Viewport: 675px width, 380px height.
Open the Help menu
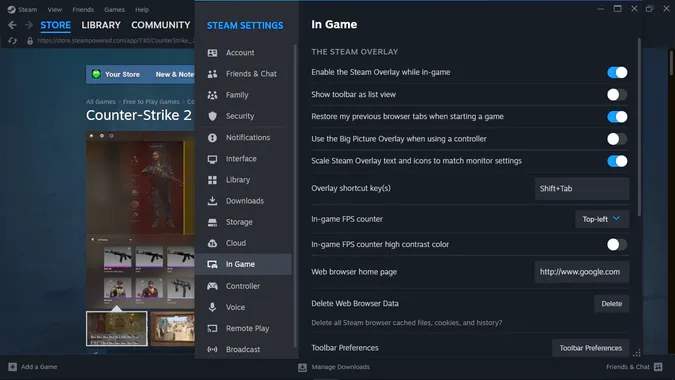142,9
